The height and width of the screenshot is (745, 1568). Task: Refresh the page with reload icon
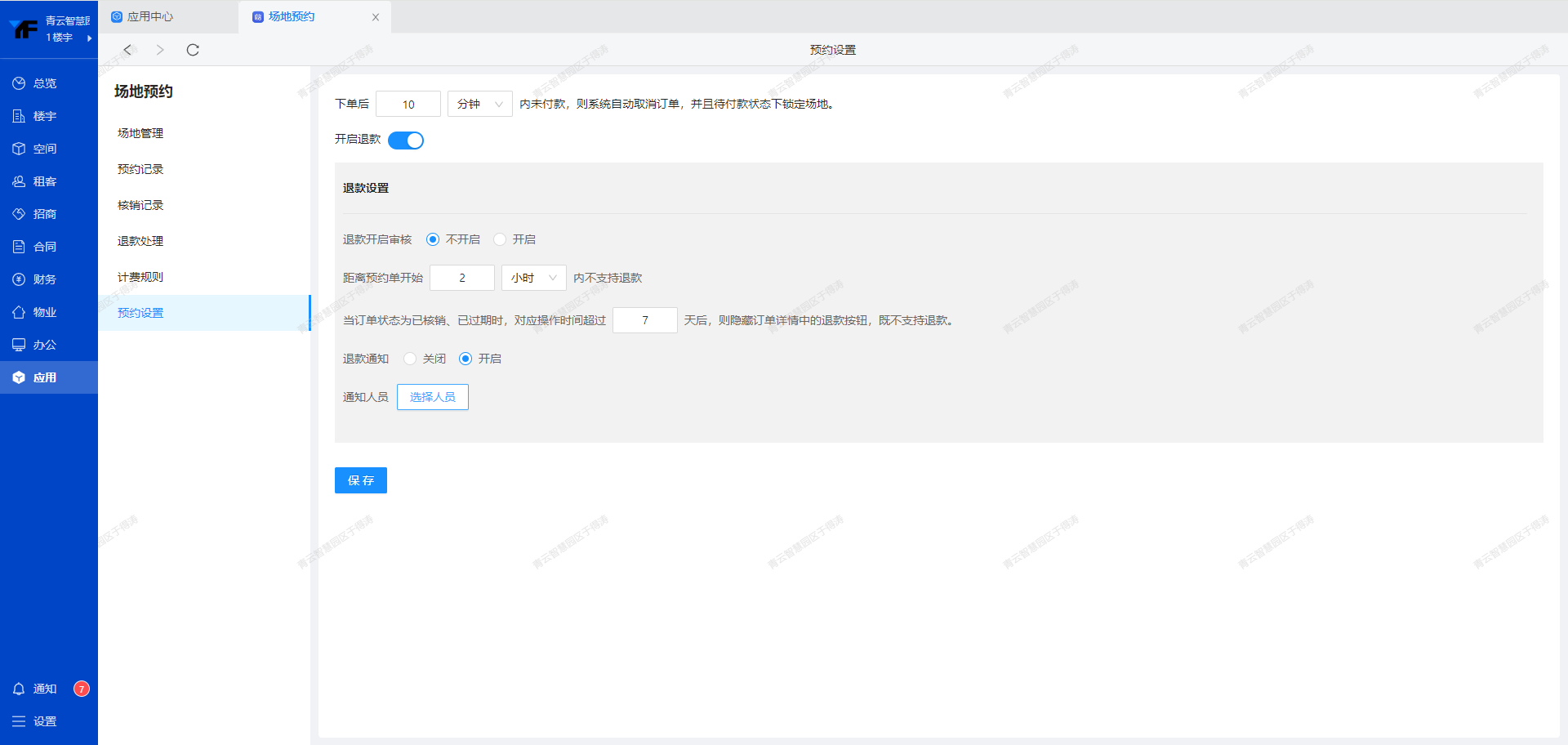193,50
